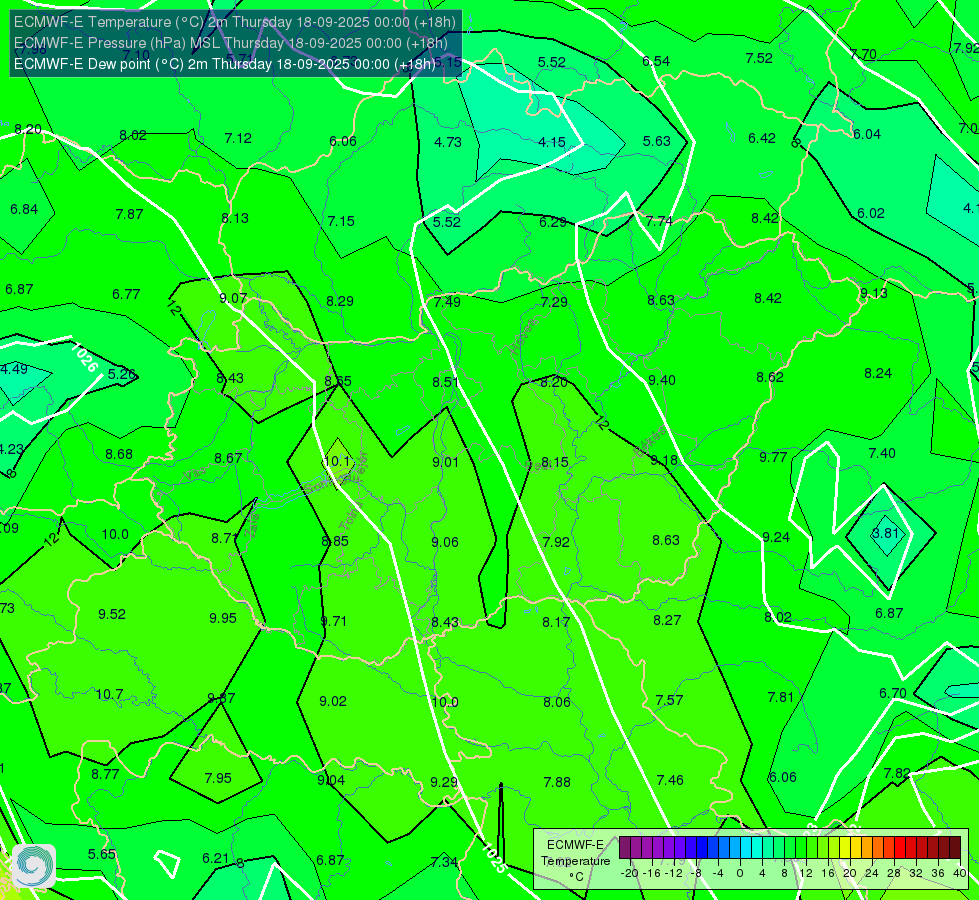
Task: Click the 7.57 temperature value
Action: pyautogui.click(x=669, y=700)
